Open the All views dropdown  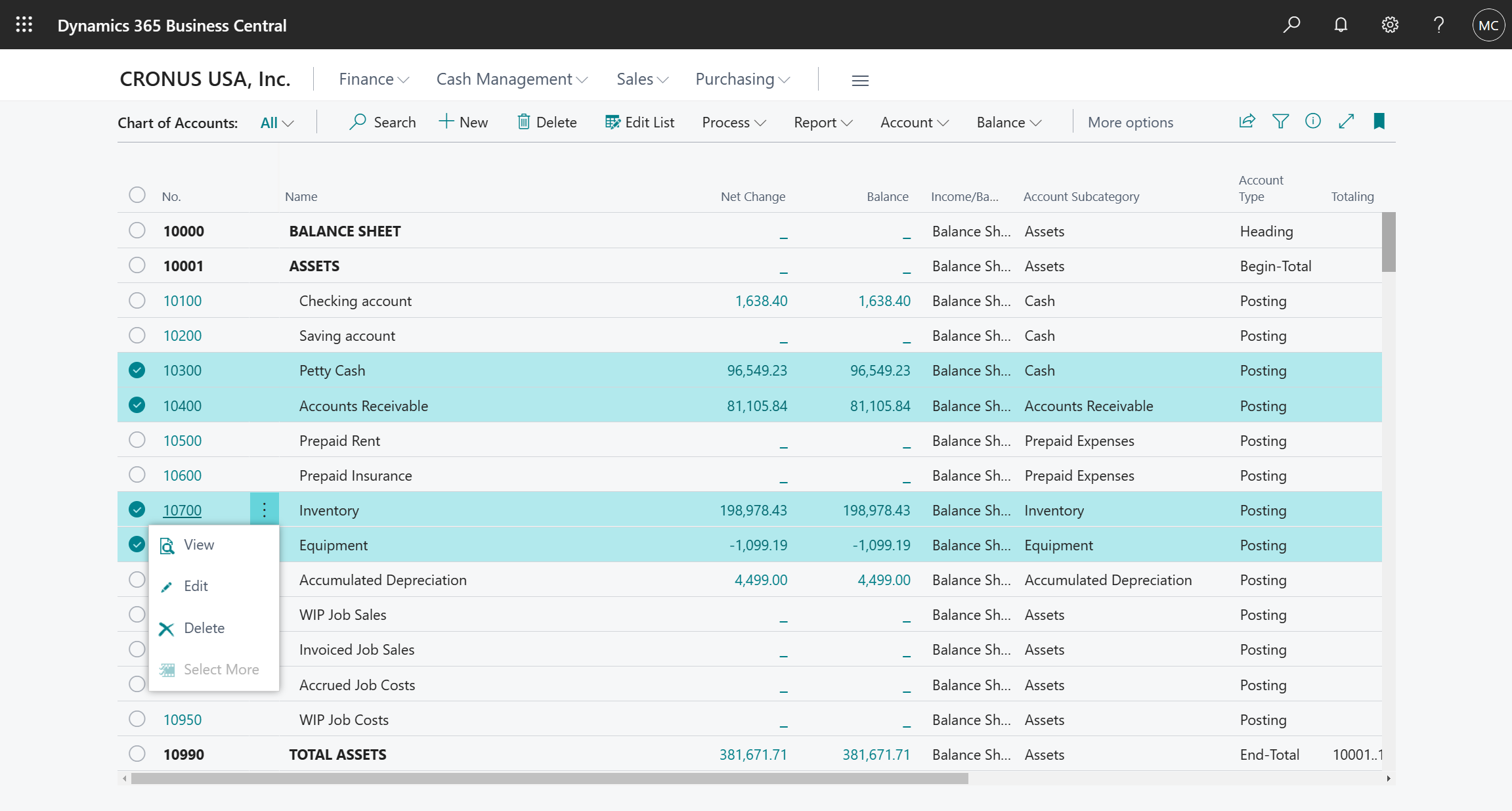pyautogui.click(x=276, y=123)
